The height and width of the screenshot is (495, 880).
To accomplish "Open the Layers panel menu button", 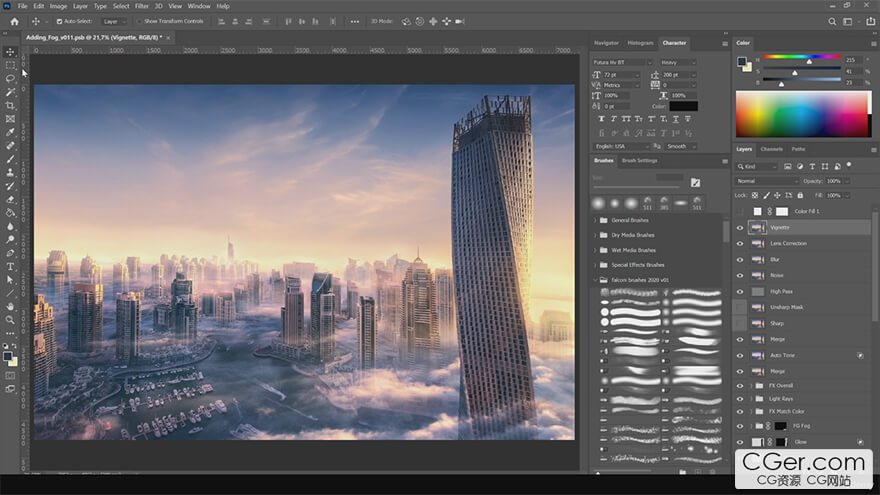I will click(873, 150).
